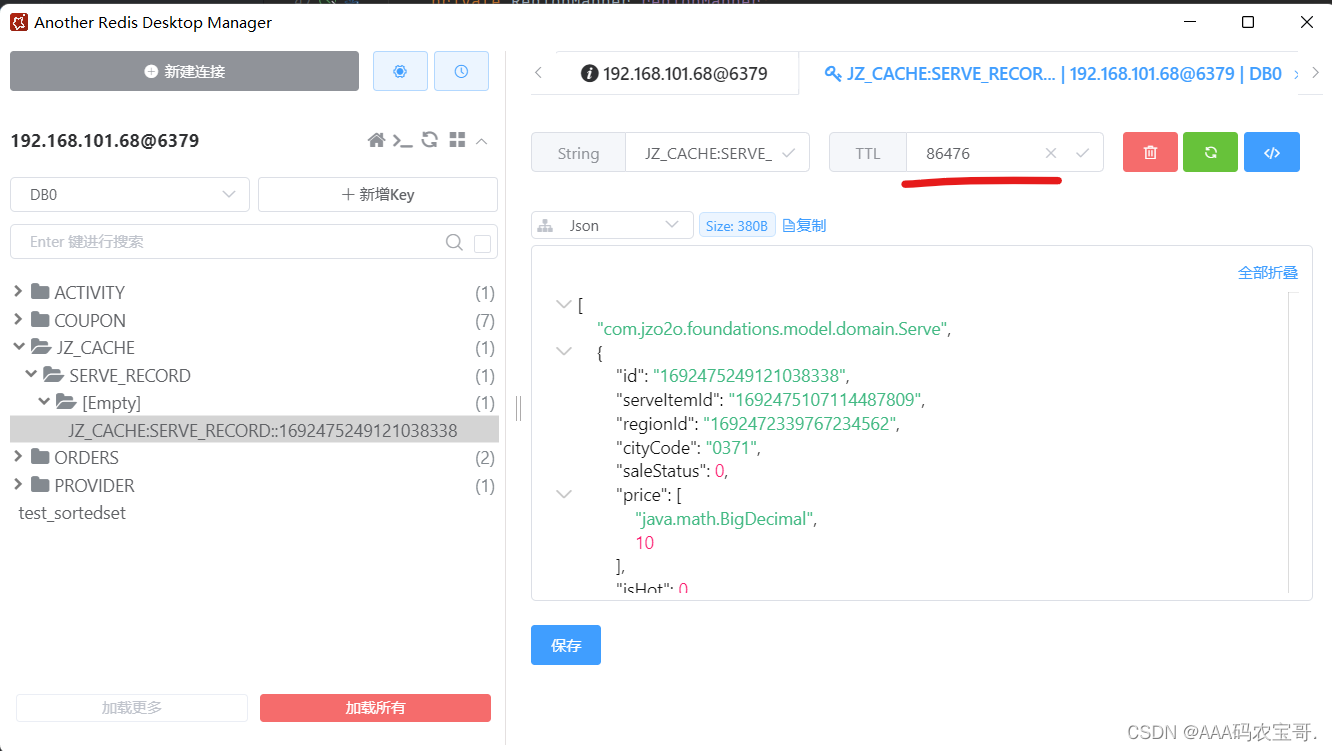Image resolution: width=1332 pixels, height=751 pixels.
Task: Collapse the root JSON array arrow
Action: (x=564, y=304)
